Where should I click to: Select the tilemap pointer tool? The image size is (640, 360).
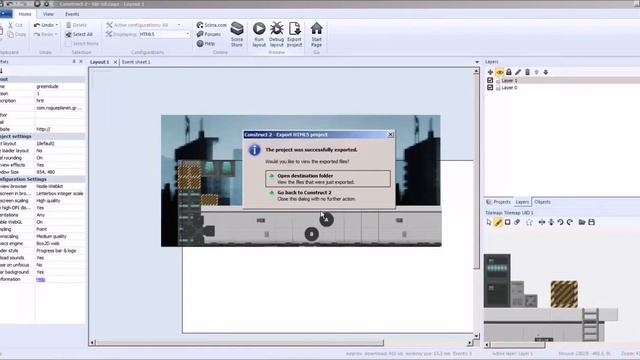pyautogui.click(x=489, y=222)
